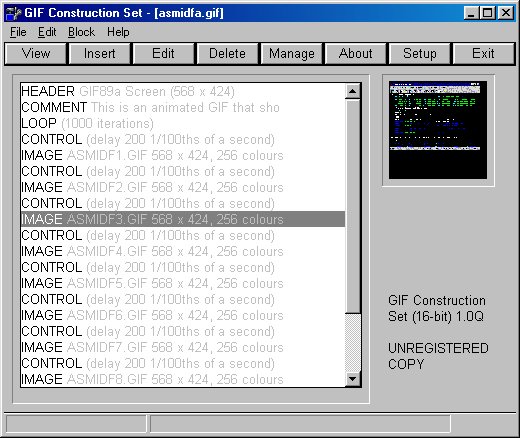The image size is (520, 438).
Task: Select the COMMENT block row
Action: (183, 107)
